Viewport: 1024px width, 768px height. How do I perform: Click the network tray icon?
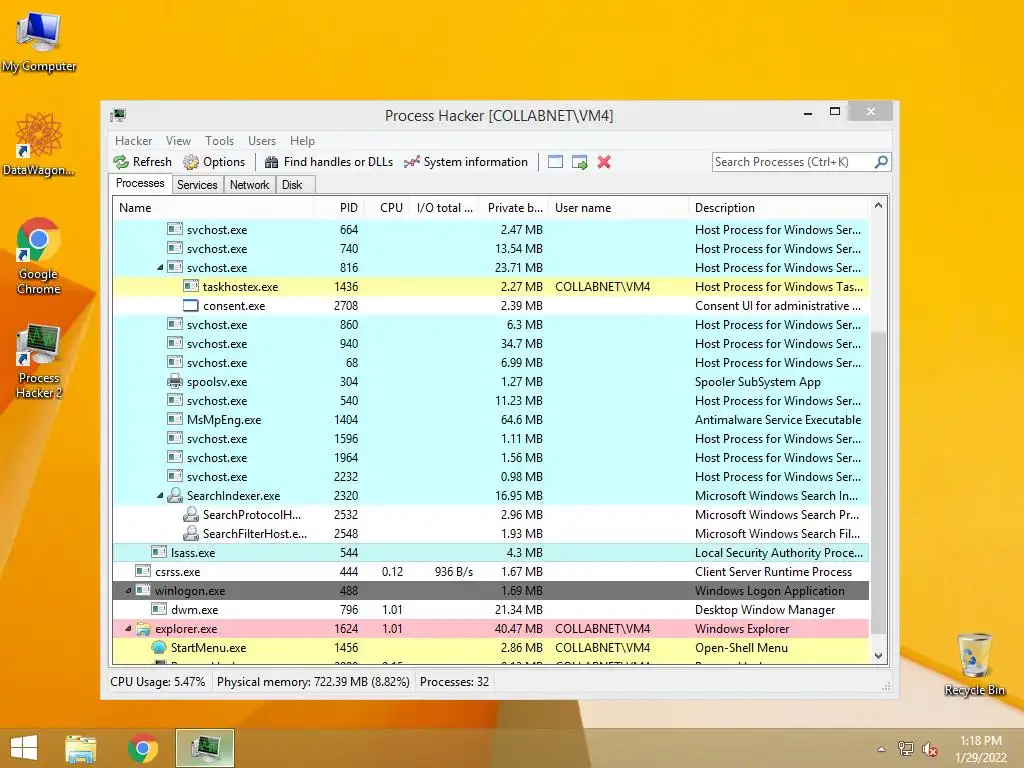(906, 749)
